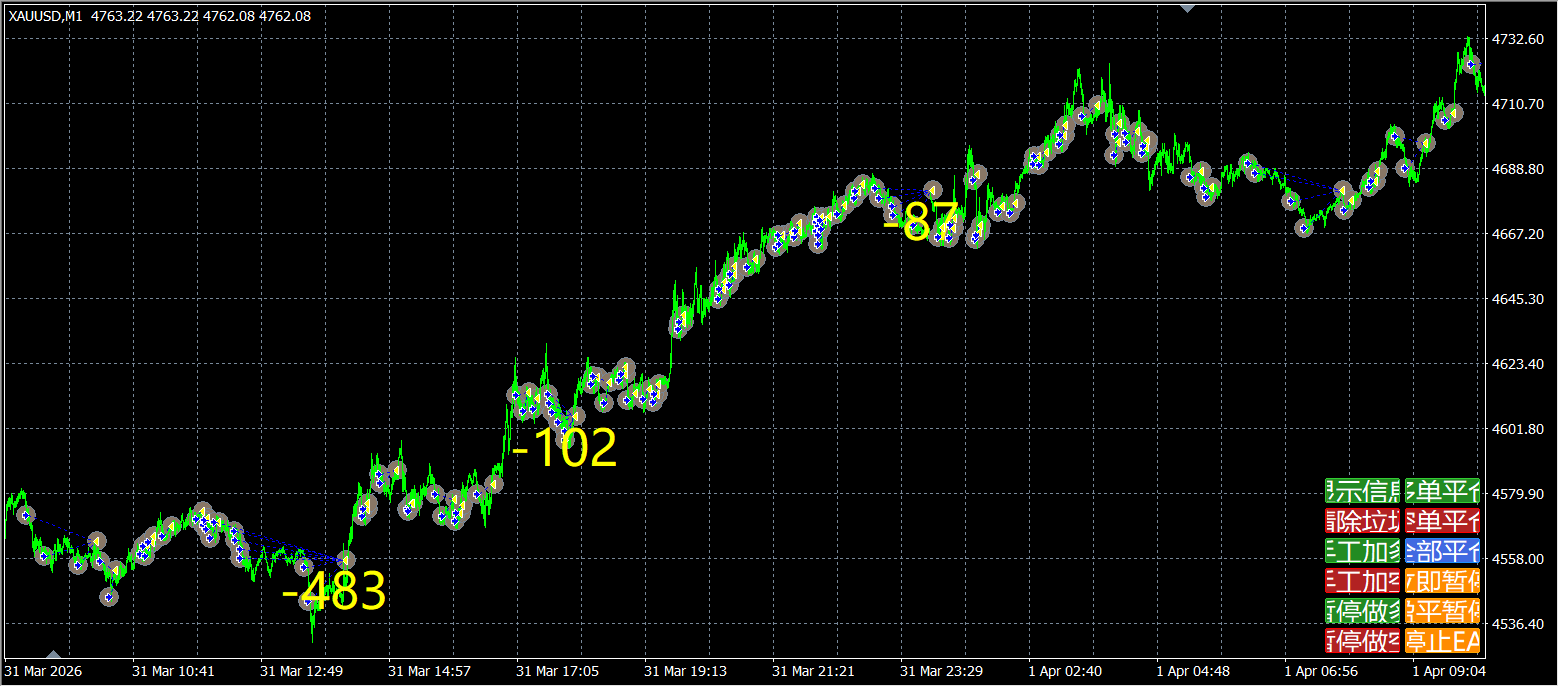Click the red 清除垃圾 button
The height and width of the screenshot is (687, 1559).
[1362, 521]
